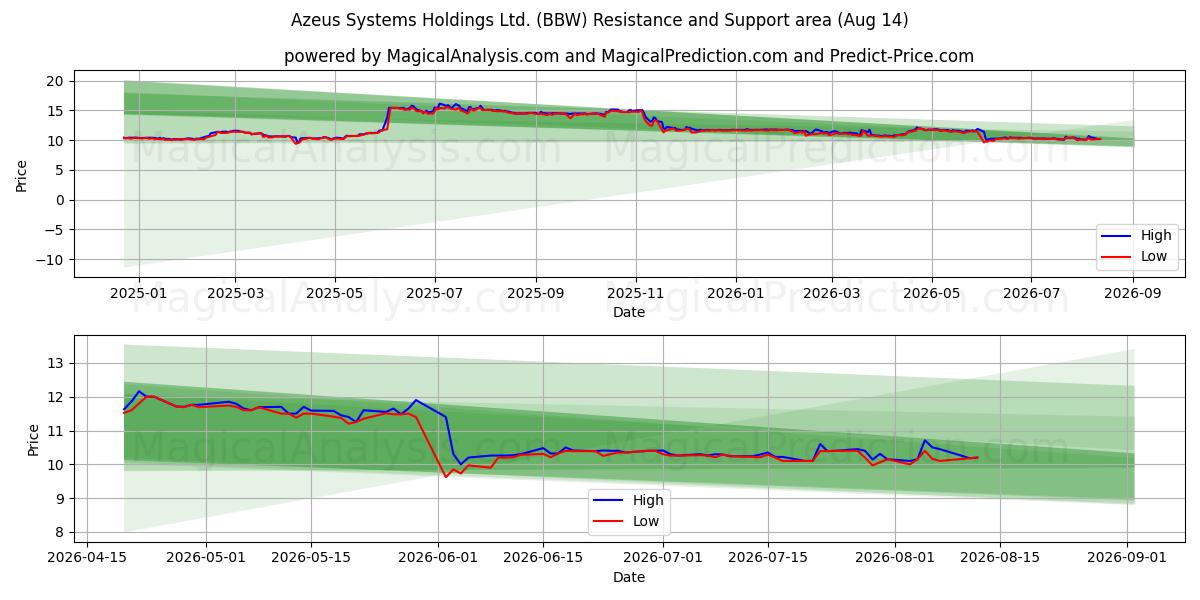Click the '2026-09' x-axis label in top chart
1200x600 pixels.
(1134, 293)
